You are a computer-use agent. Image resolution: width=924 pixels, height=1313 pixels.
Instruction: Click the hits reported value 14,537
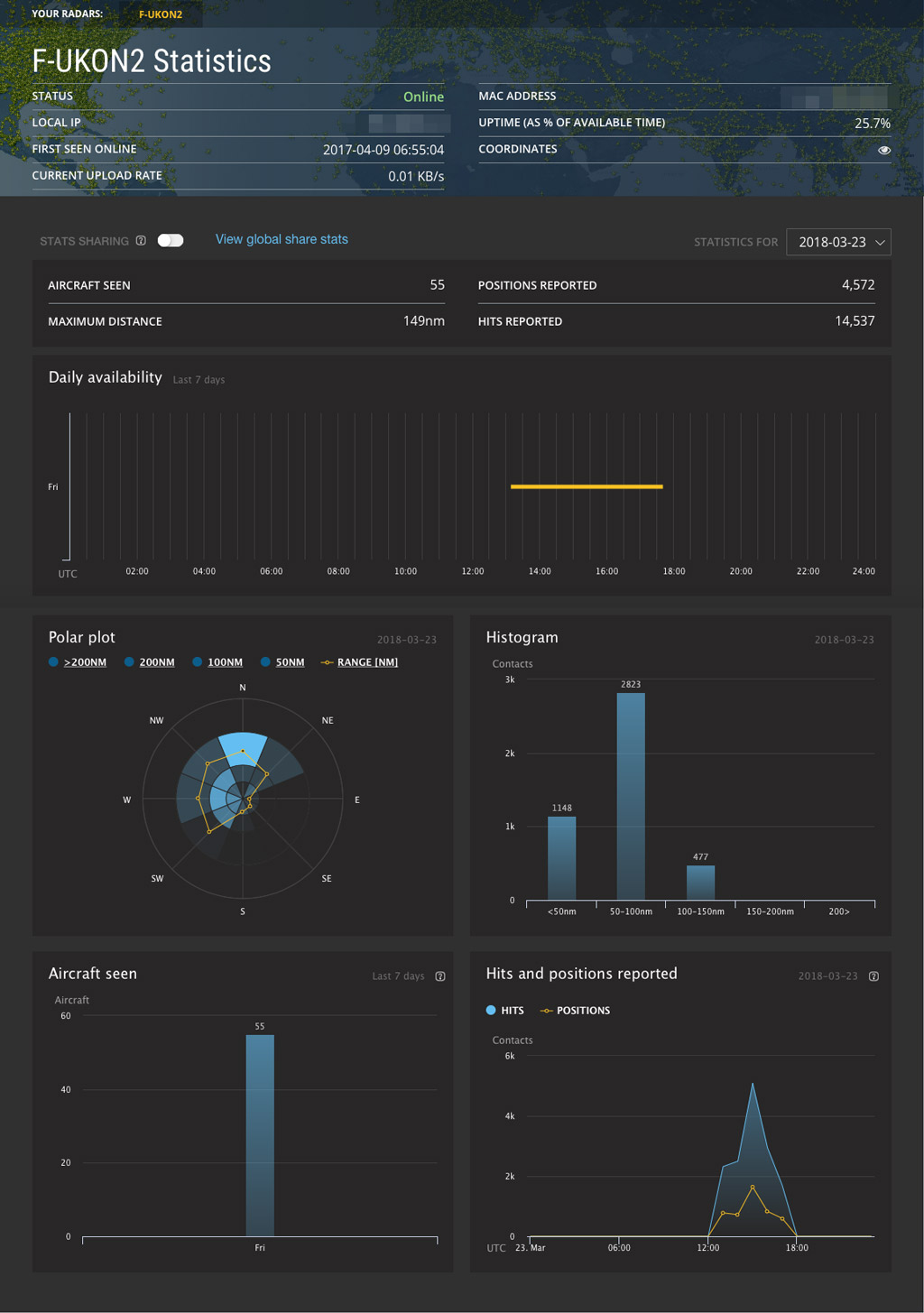855,321
